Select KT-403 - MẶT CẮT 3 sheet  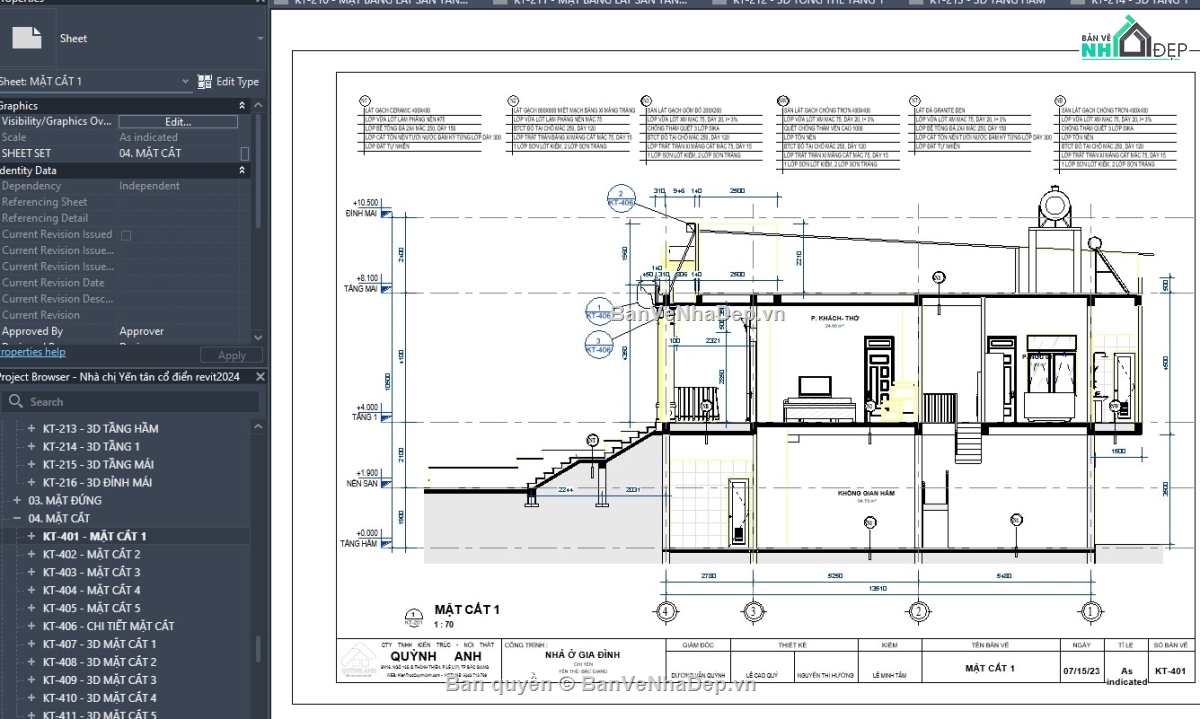point(91,572)
